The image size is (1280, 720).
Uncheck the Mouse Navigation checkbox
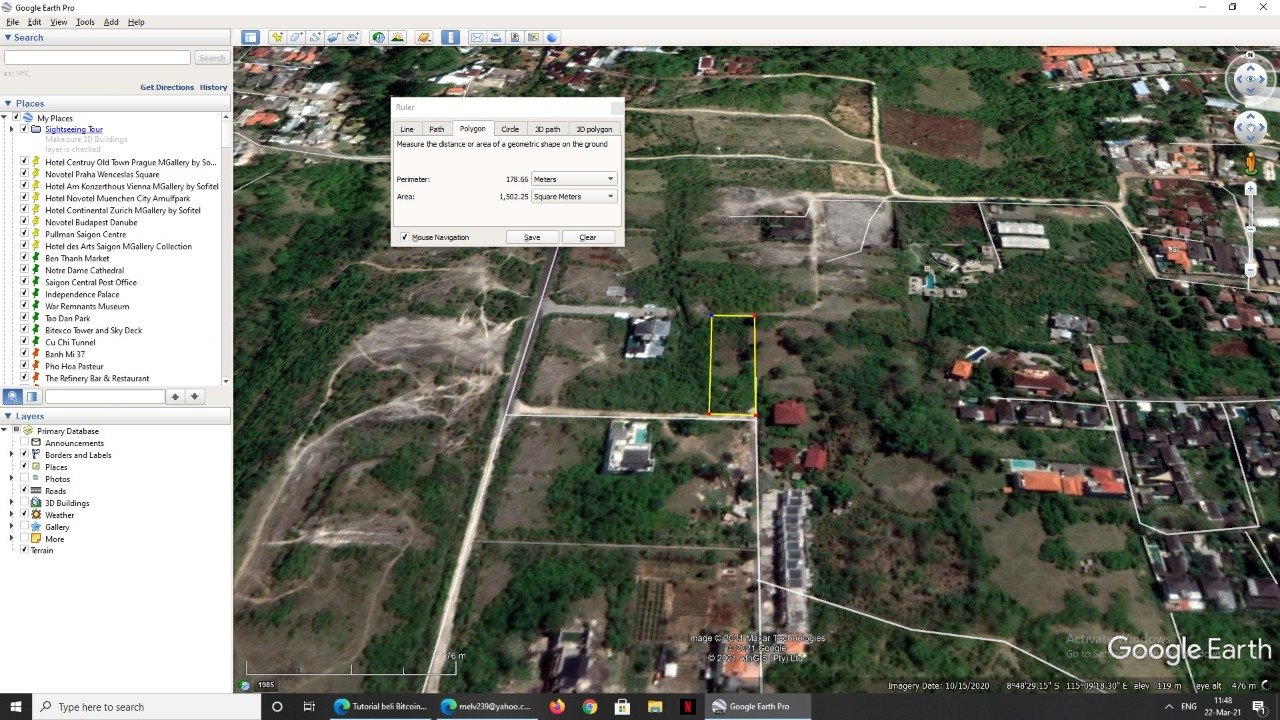coord(404,237)
